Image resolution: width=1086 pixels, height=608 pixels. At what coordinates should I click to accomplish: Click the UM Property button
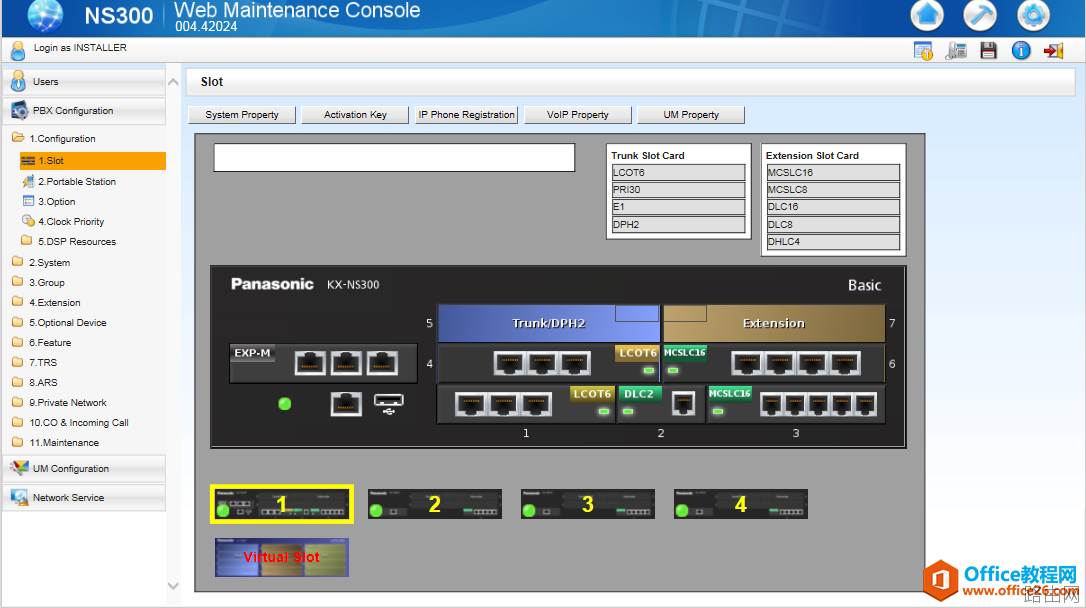pyautogui.click(x=691, y=115)
